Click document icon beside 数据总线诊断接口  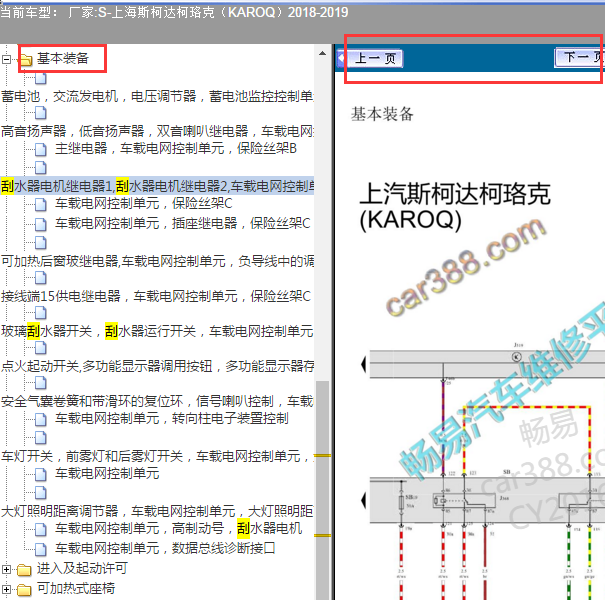coord(41,549)
